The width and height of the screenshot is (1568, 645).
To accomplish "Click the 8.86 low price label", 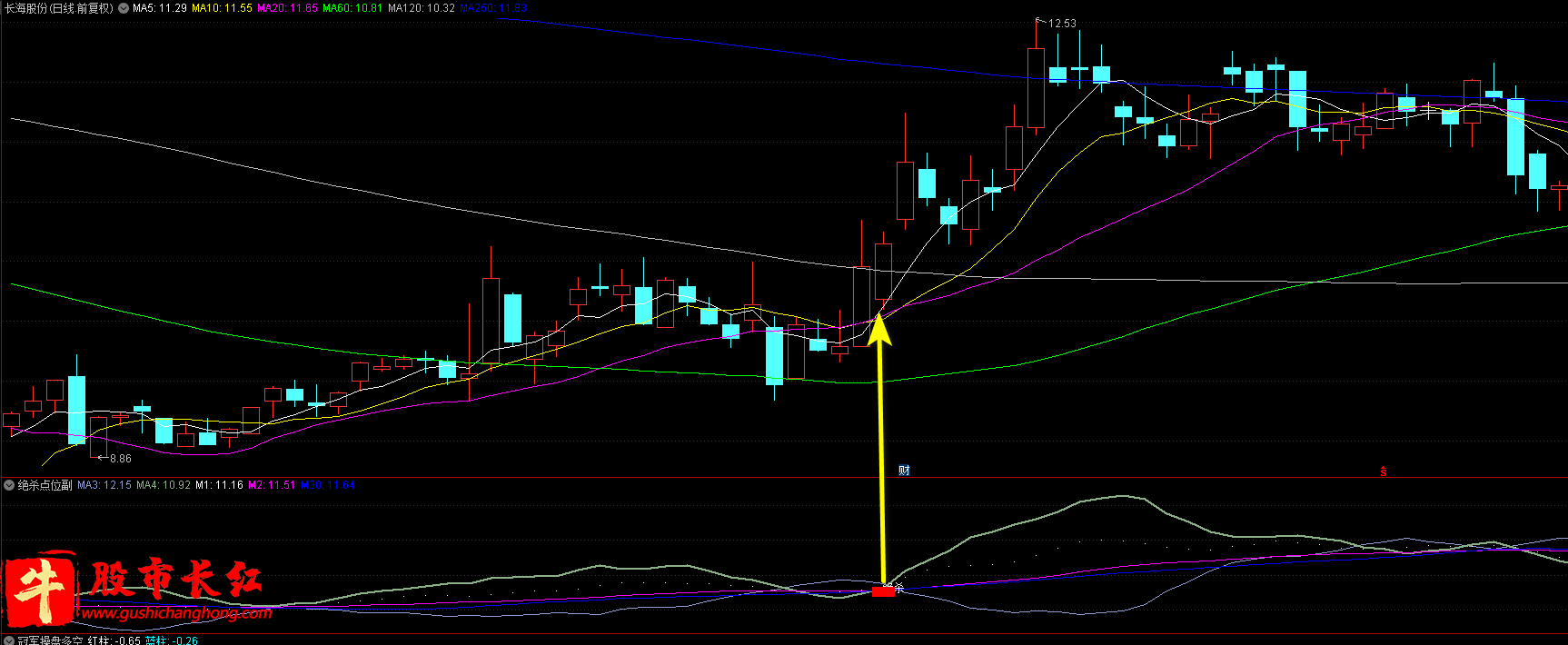I will tap(121, 459).
